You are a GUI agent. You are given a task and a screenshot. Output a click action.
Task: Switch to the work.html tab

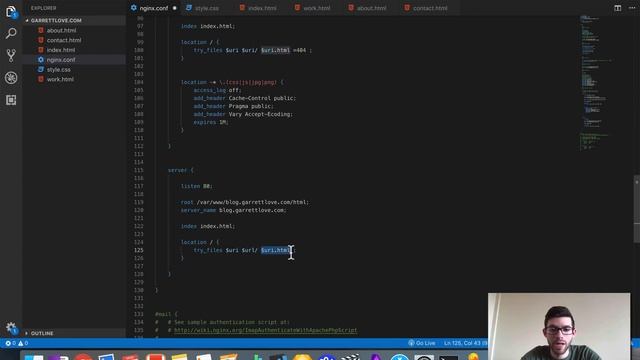(316, 8)
